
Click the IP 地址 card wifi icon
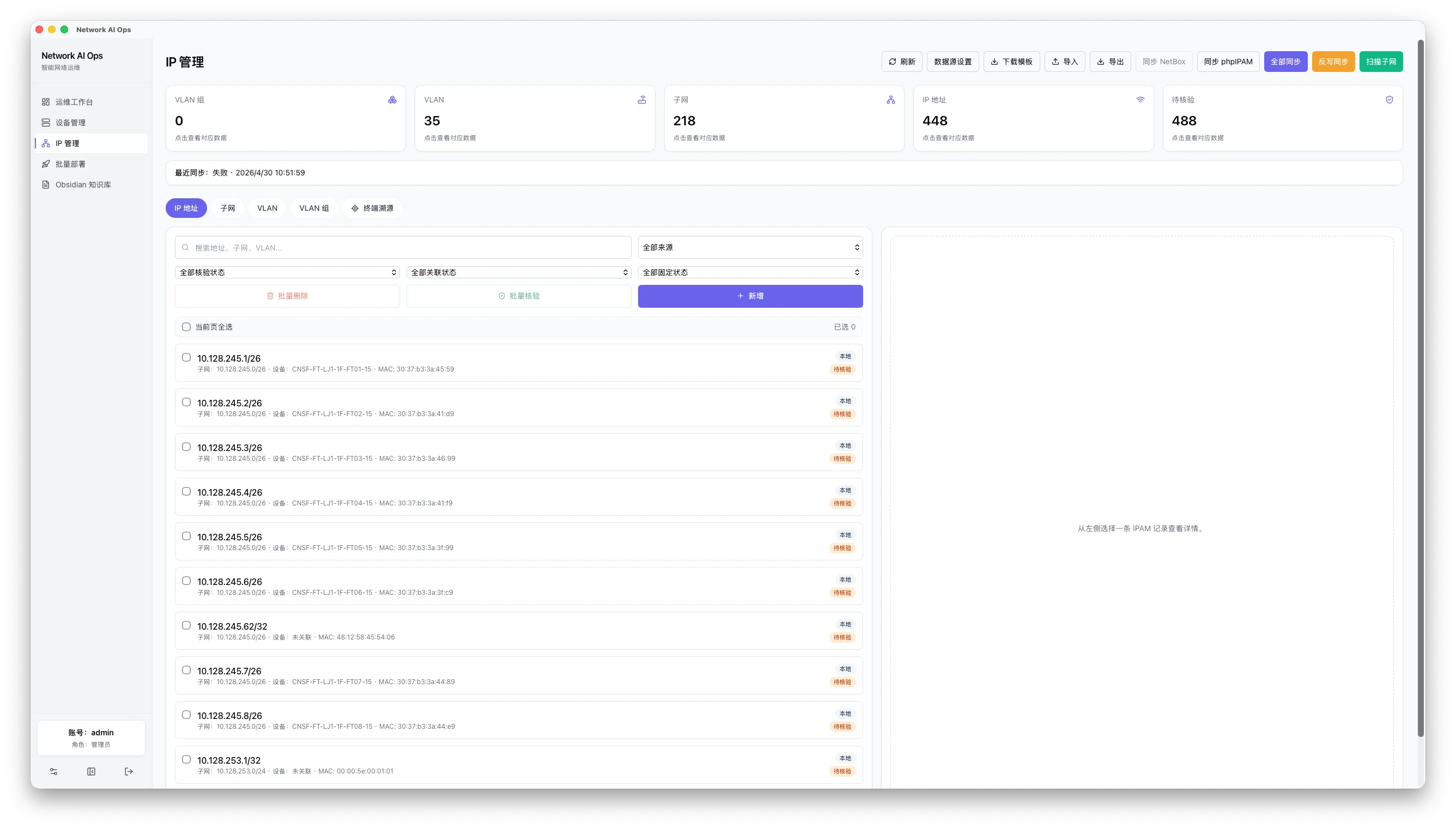coord(1140,100)
